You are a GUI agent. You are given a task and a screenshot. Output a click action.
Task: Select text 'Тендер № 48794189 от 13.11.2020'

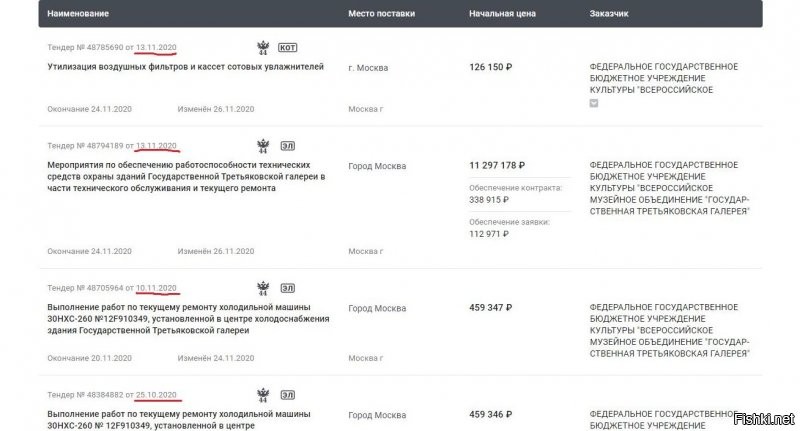[x=112, y=146]
